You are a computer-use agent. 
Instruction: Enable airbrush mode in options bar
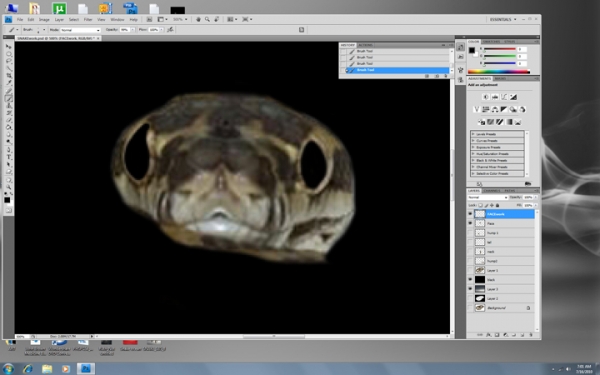170,29
